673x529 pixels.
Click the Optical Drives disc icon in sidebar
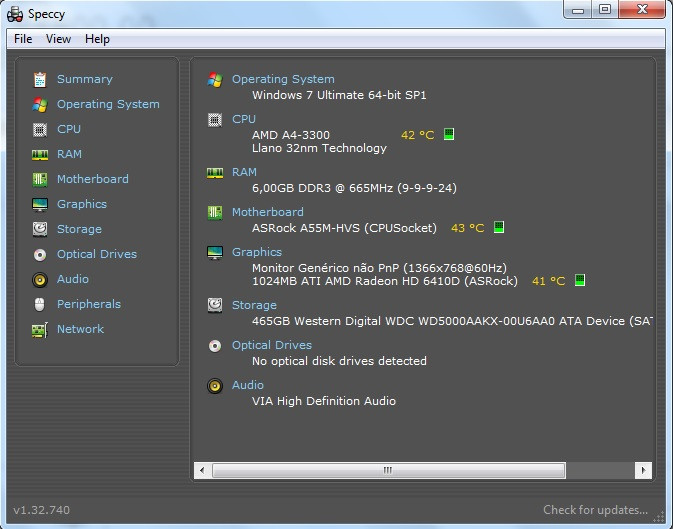point(40,255)
